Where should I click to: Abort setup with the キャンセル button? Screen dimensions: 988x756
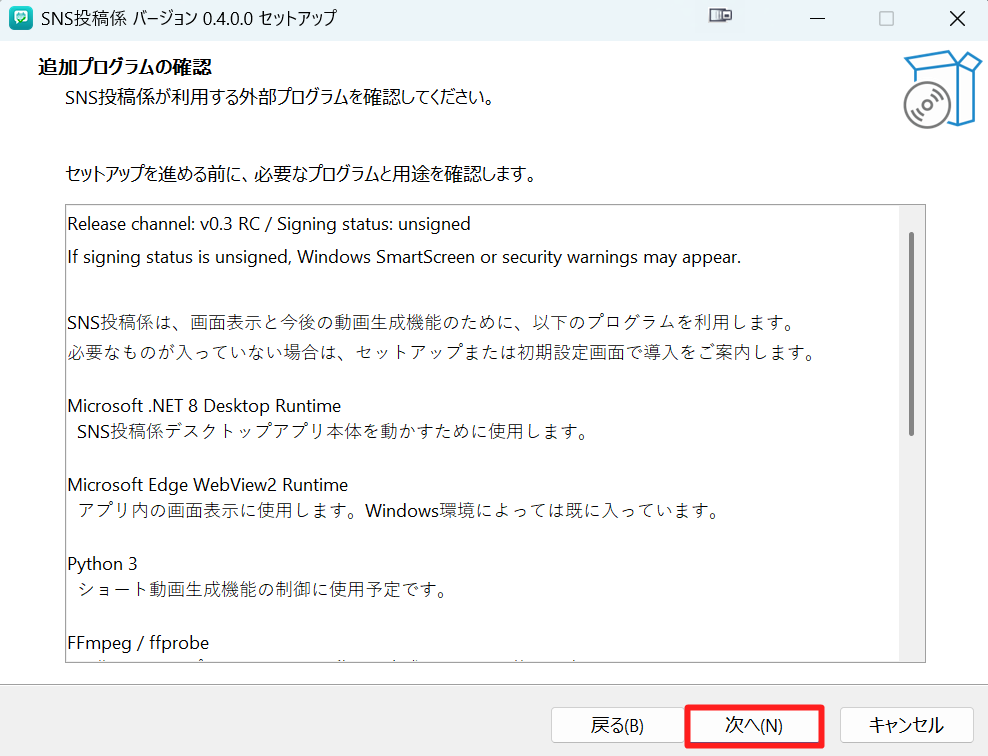tap(906, 725)
